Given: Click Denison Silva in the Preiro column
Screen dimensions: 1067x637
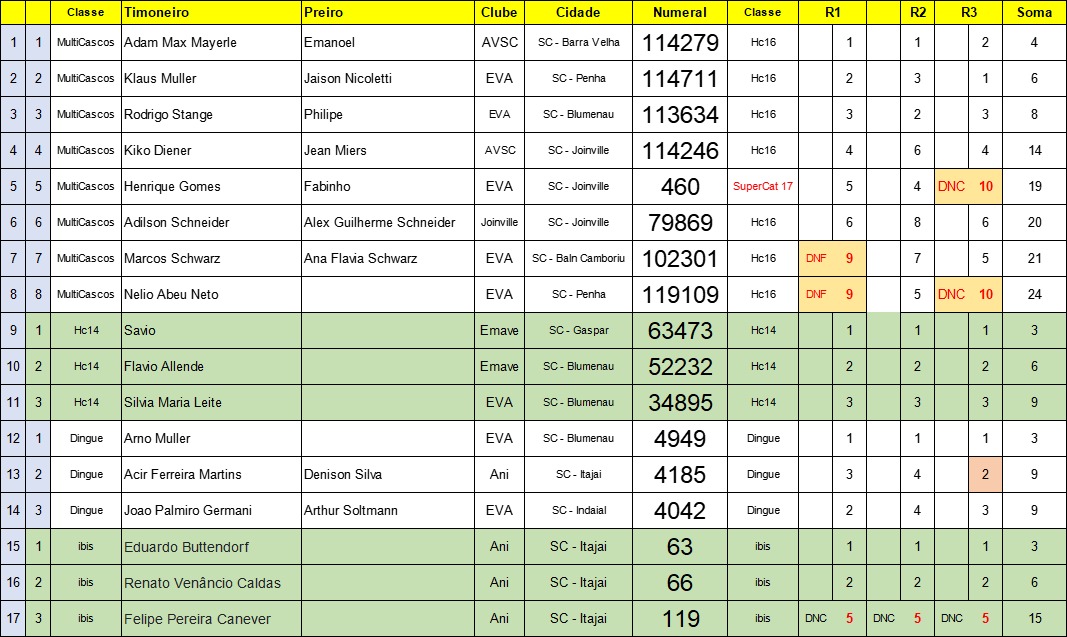Looking at the screenshot, I should pos(387,475).
